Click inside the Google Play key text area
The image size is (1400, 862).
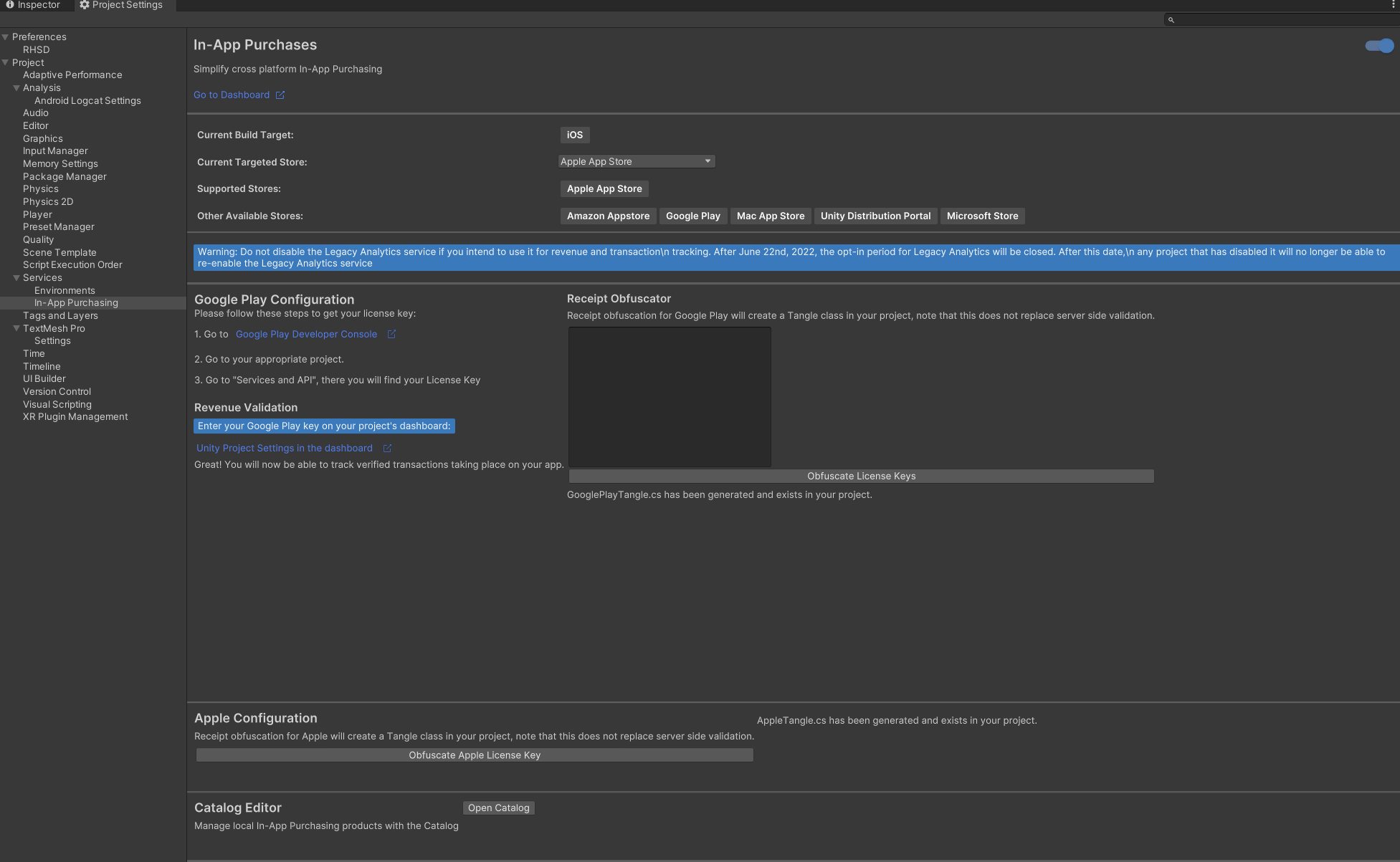pos(670,397)
